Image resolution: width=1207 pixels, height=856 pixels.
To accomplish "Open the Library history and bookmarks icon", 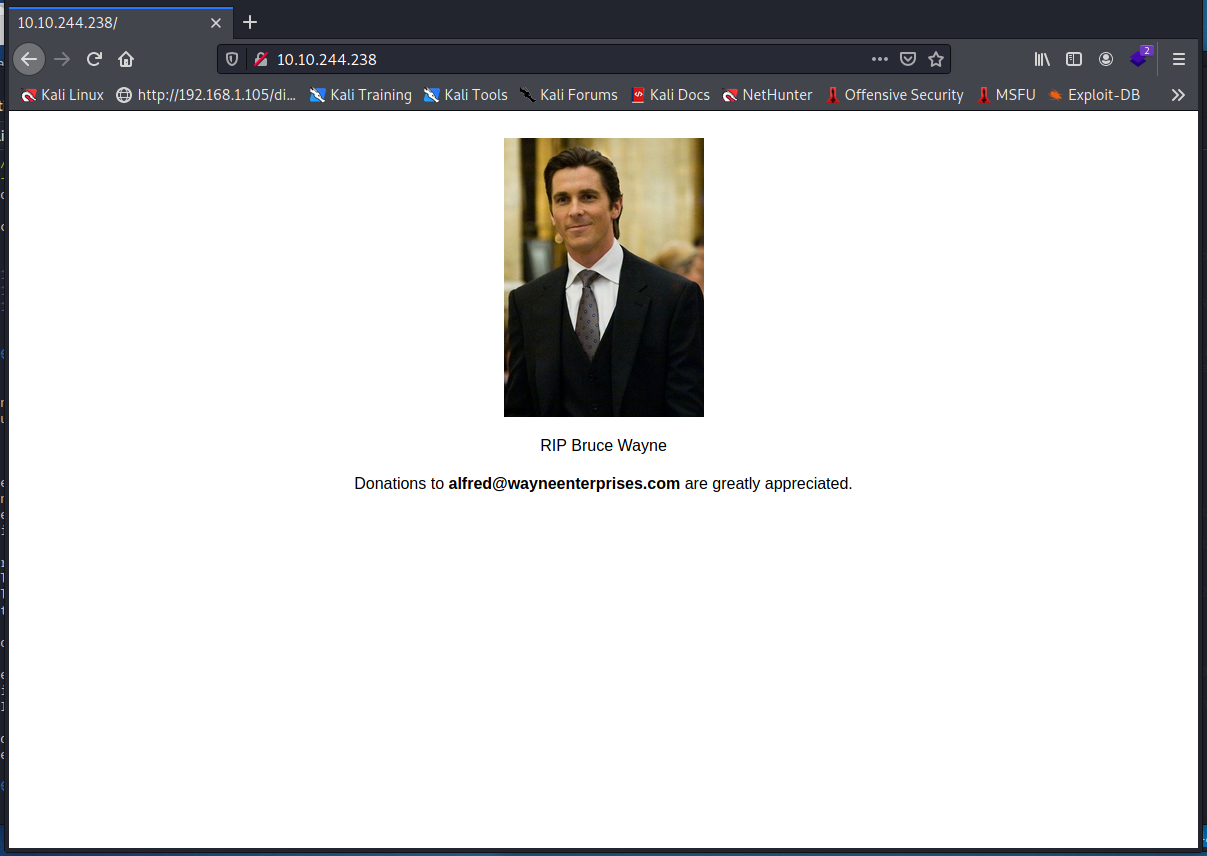I will (1042, 59).
